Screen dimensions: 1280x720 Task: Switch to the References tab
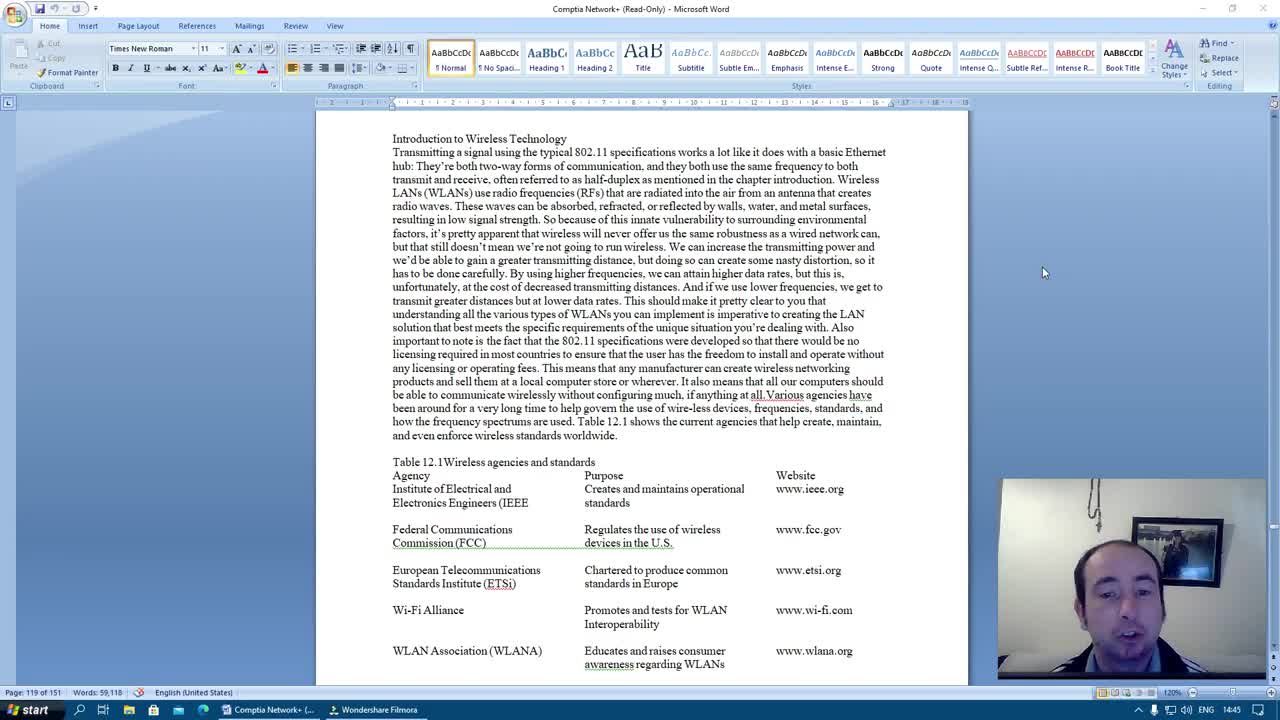[197, 26]
